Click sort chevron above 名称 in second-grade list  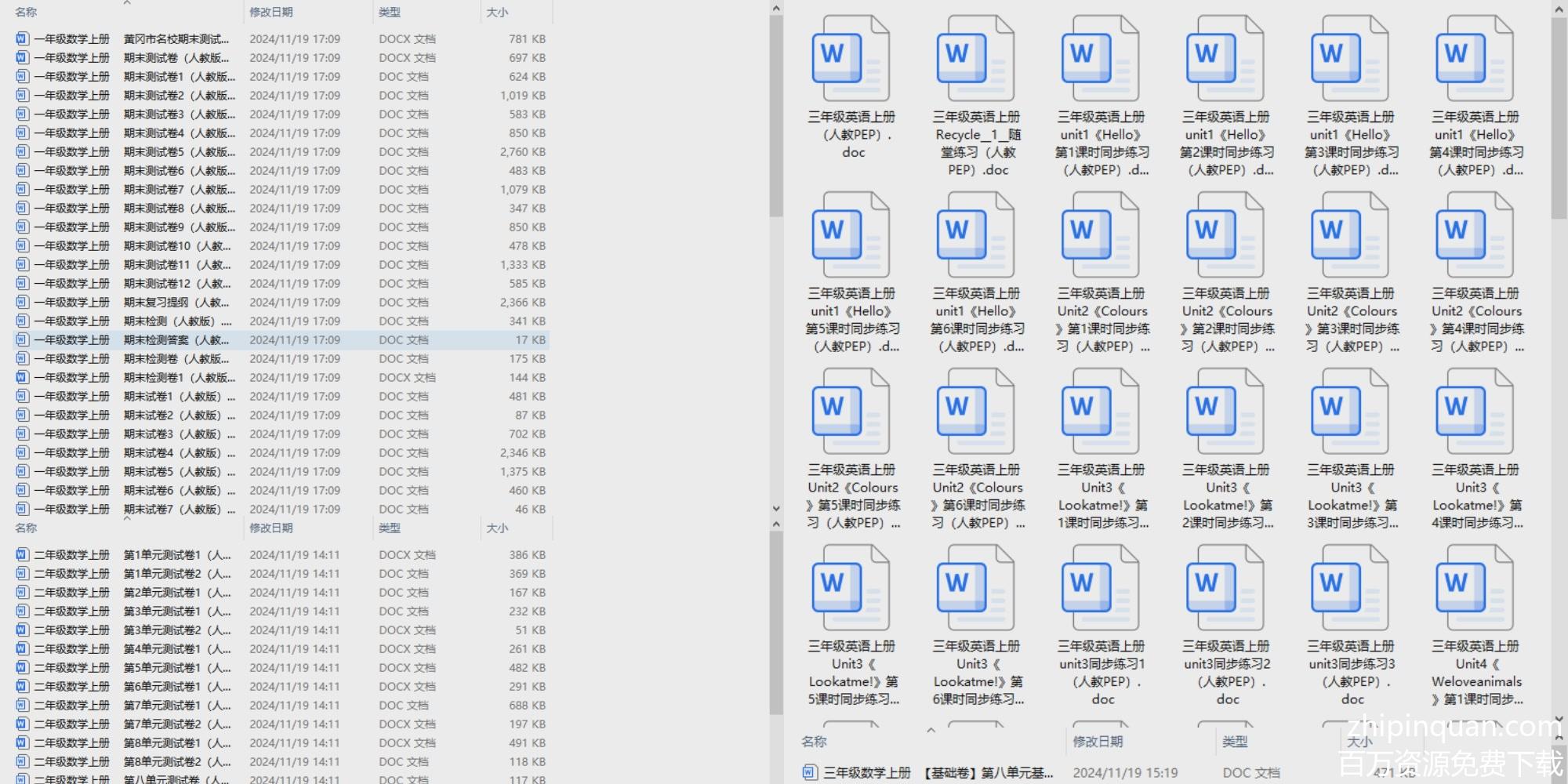click(x=127, y=517)
